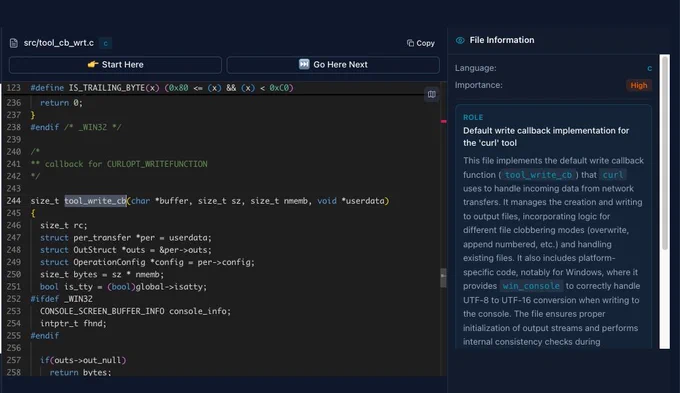Click line number 244 in gutter
Viewport: 680px width, 393px height.
click(13, 201)
